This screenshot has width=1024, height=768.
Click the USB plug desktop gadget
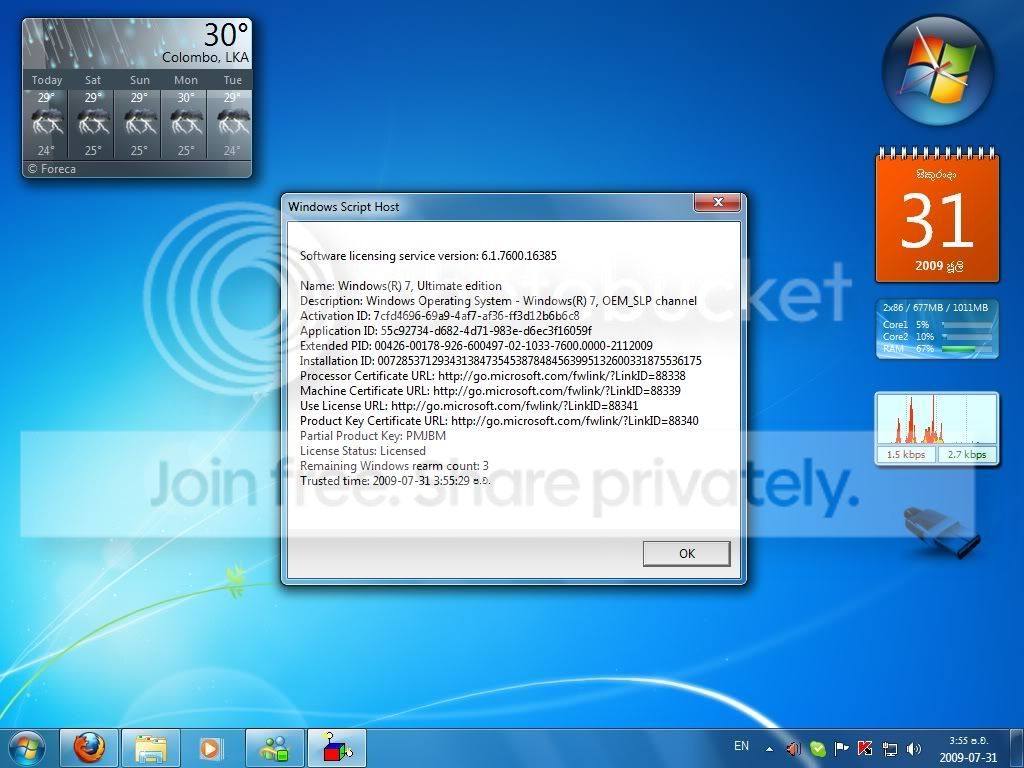point(940,532)
